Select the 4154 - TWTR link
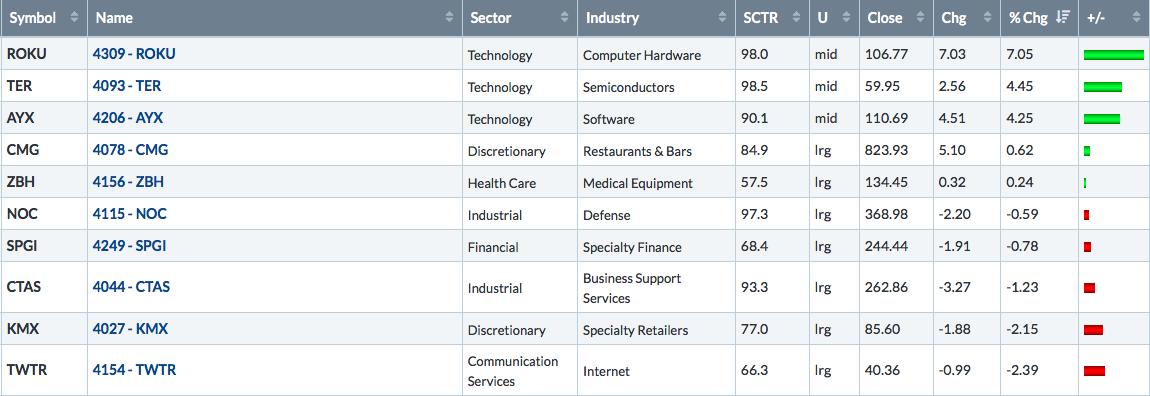Image resolution: width=1150 pixels, height=396 pixels. click(x=134, y=370)
